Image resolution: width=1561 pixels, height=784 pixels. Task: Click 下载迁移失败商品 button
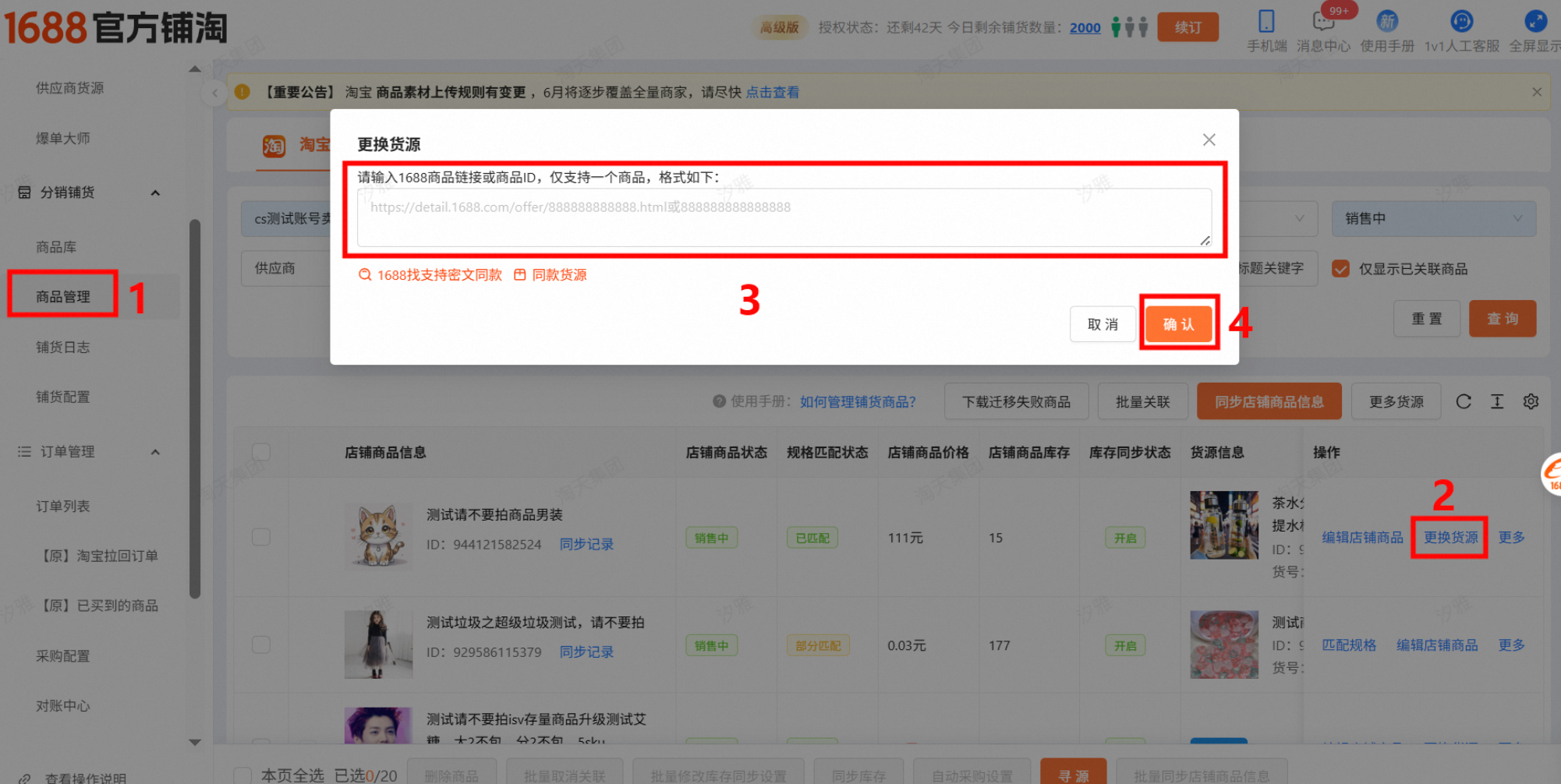(1016, 401)
